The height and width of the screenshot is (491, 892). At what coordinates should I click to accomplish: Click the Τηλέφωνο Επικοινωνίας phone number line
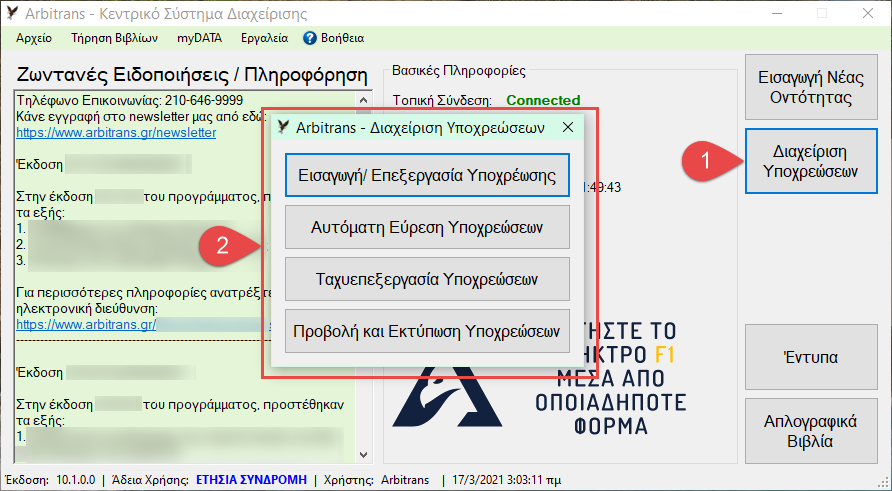pyautogui.click(x=130, y=101)
